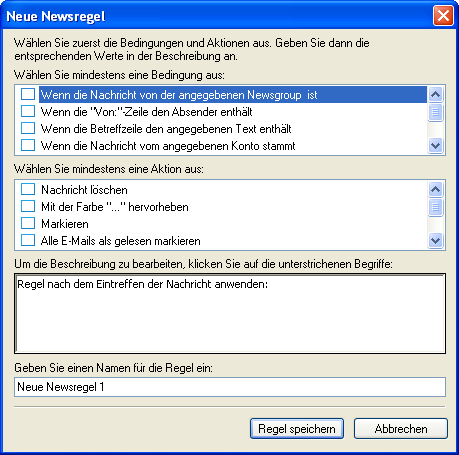Cancel the dialog with 'Abbrechen'
Screen dimensions: 459x455
point(401,429)
